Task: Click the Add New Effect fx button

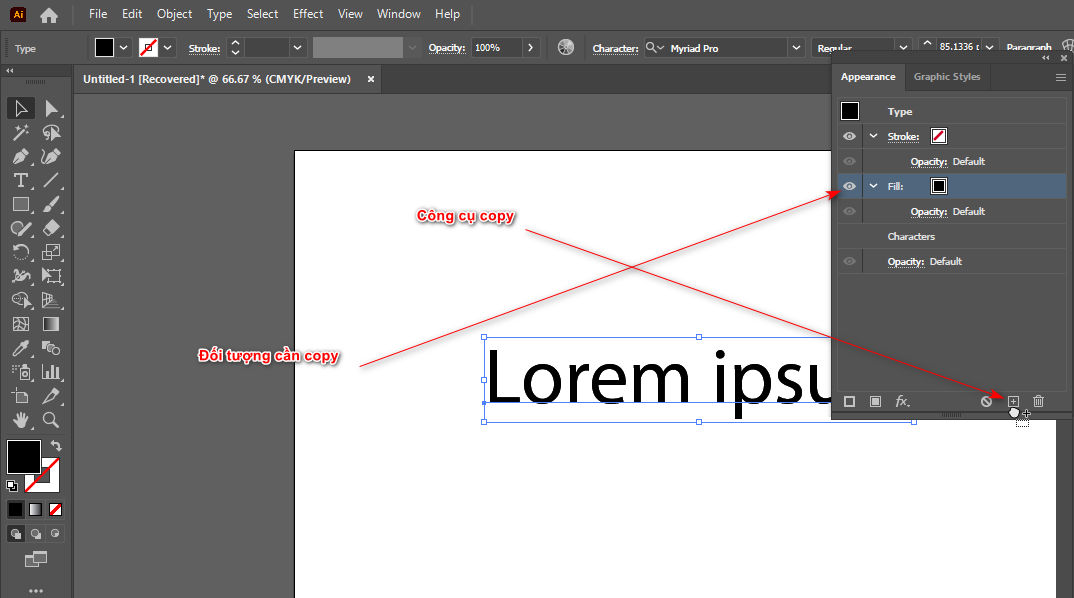Action: tap(902, 401)
